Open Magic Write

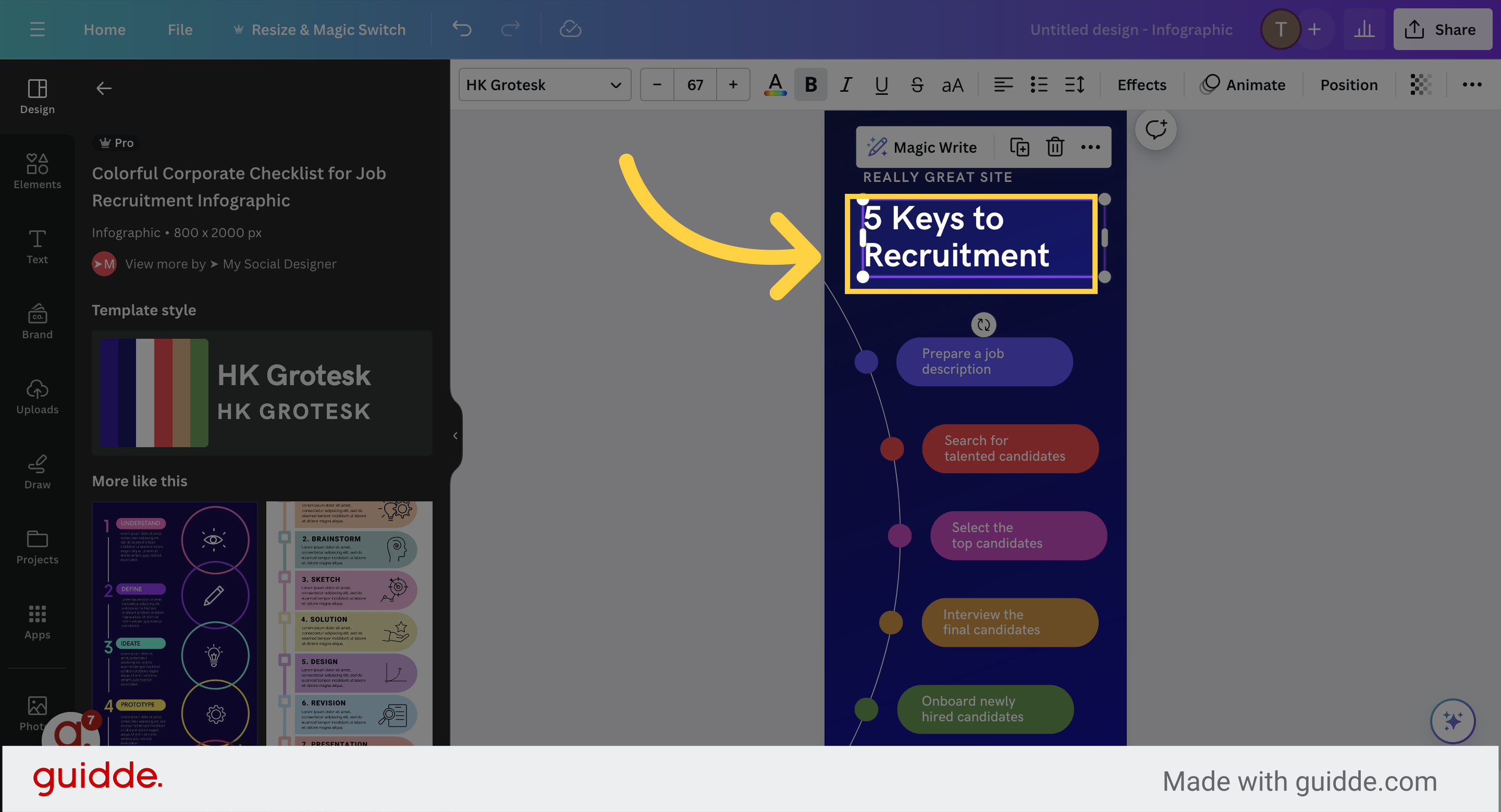point(922,147)
